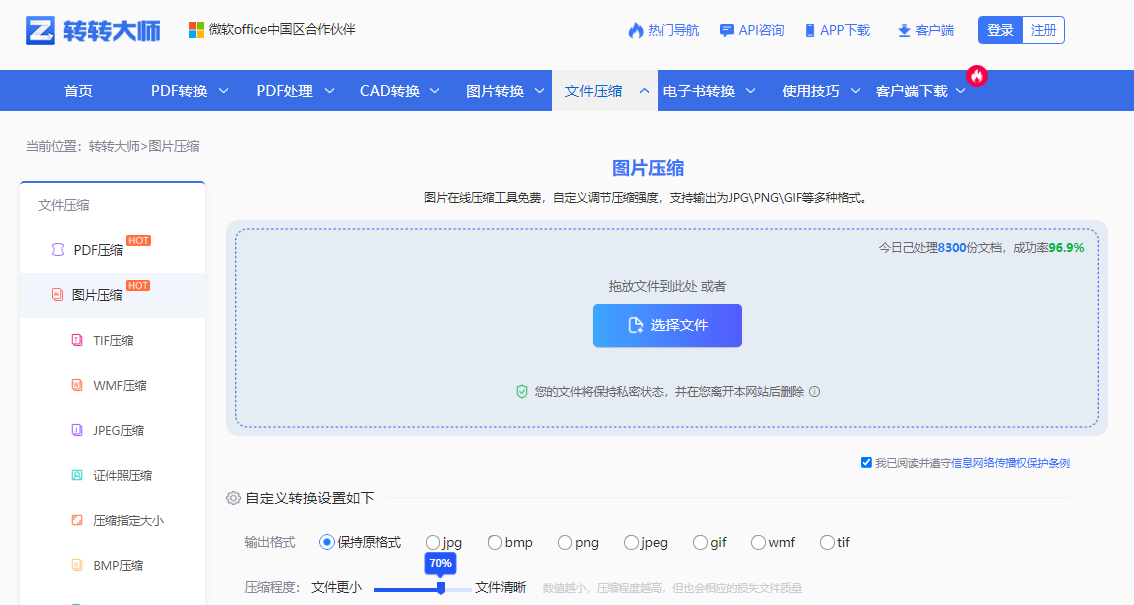Select tif output format

tap(827, 542)
